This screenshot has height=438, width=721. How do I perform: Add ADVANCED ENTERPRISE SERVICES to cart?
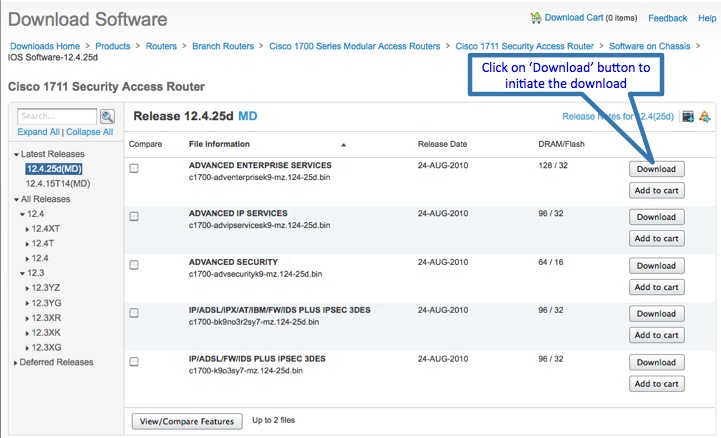(x=657, y=190)
